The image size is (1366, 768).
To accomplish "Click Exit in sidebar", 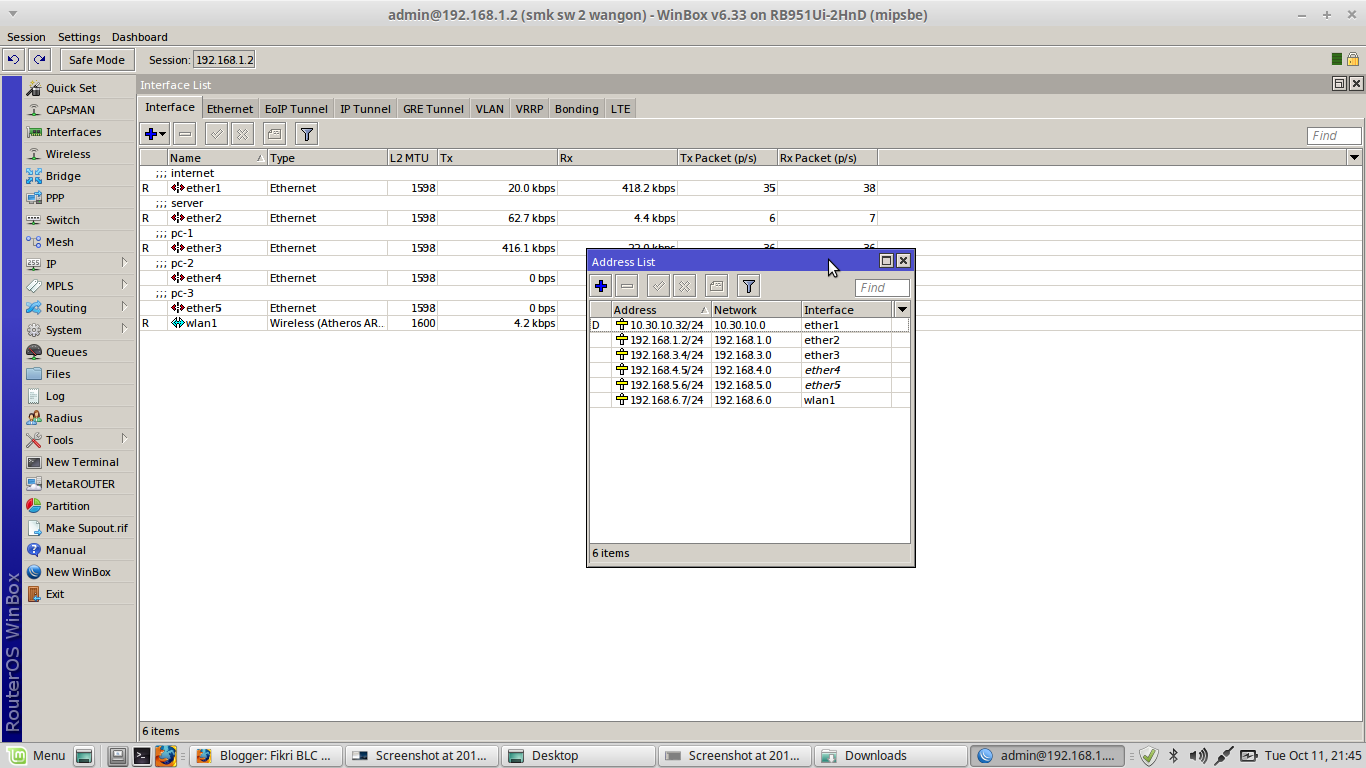I will (x=79, y=594).
